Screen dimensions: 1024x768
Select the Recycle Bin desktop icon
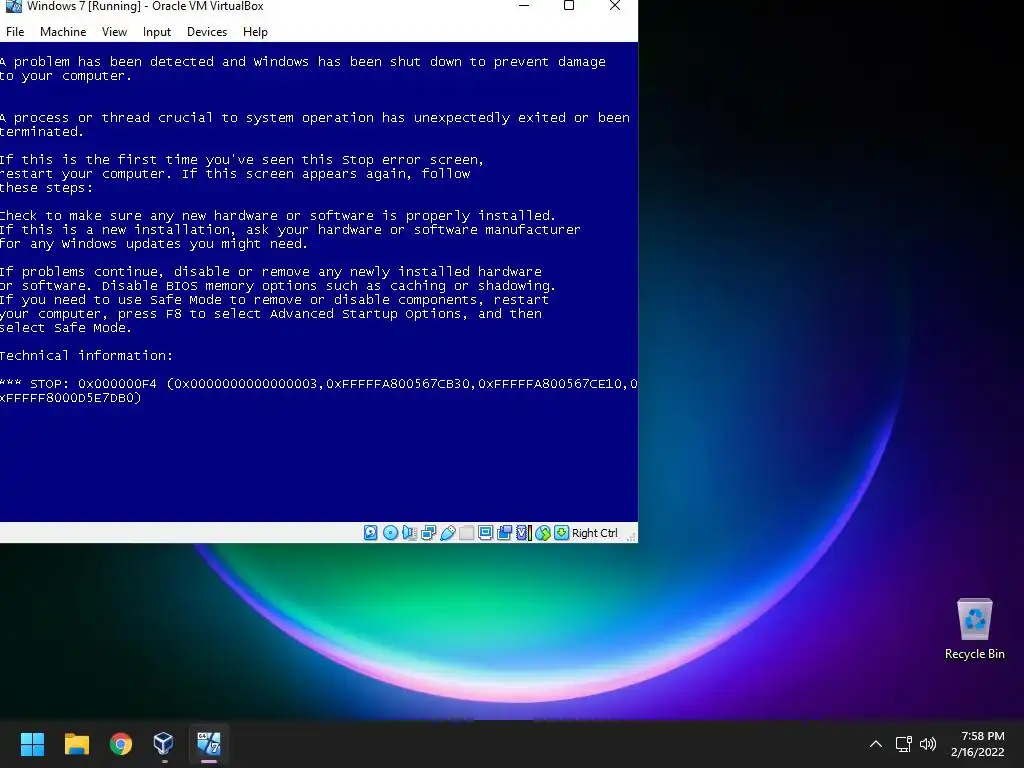coord(974,629)
